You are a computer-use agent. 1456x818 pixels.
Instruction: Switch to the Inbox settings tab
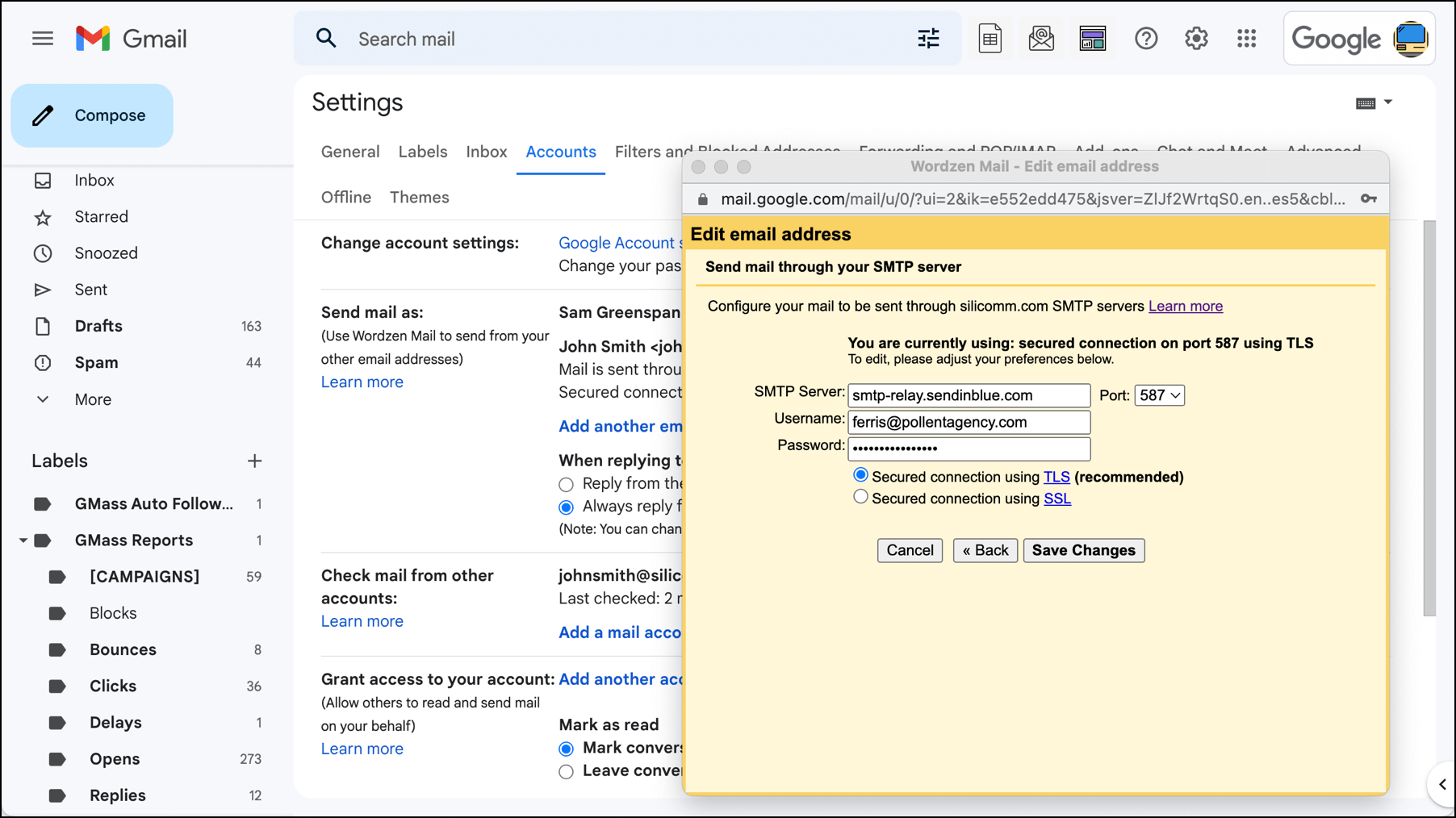pos(487,152)
